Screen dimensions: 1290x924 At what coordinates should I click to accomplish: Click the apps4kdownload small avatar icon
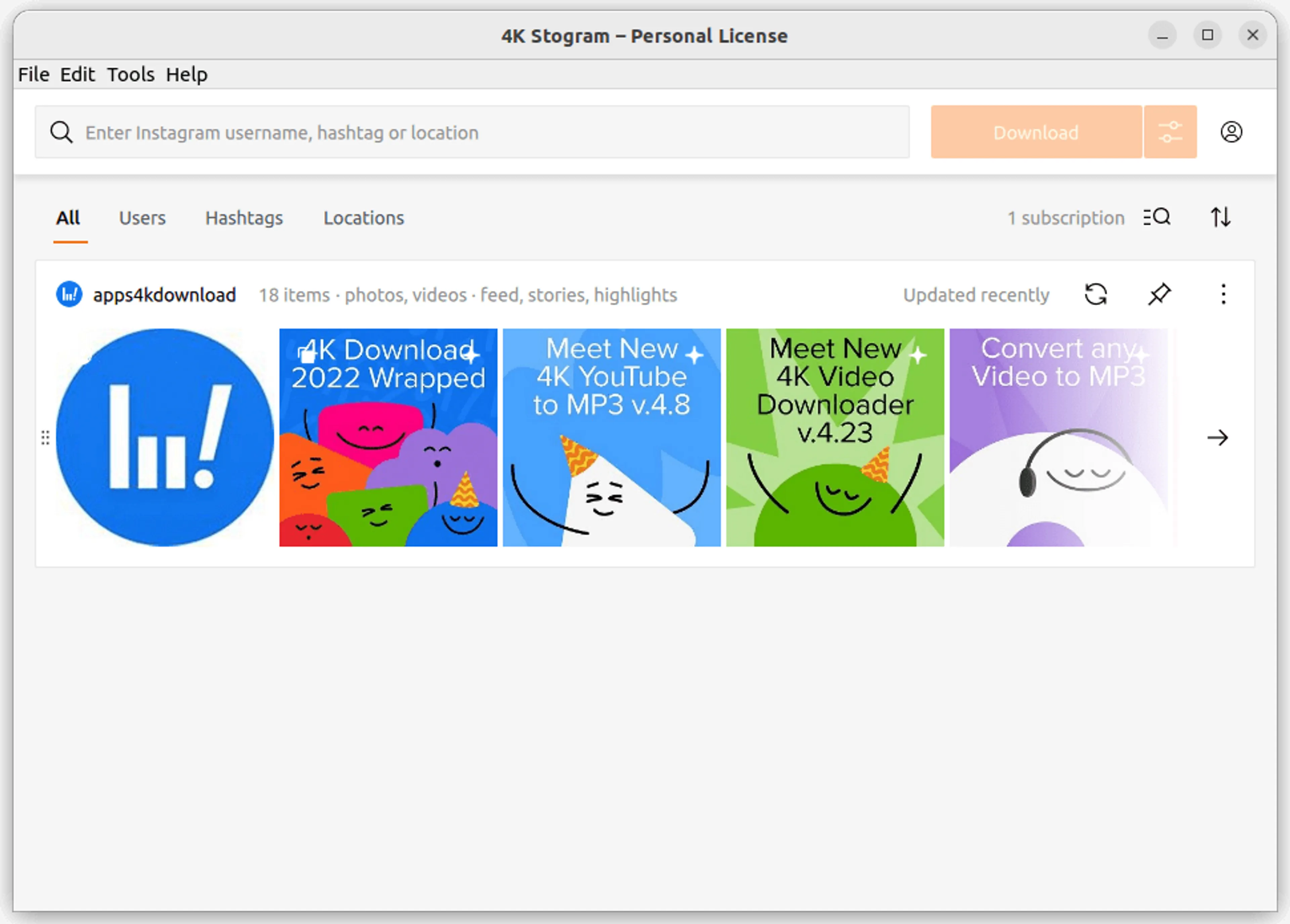(69, 295)
